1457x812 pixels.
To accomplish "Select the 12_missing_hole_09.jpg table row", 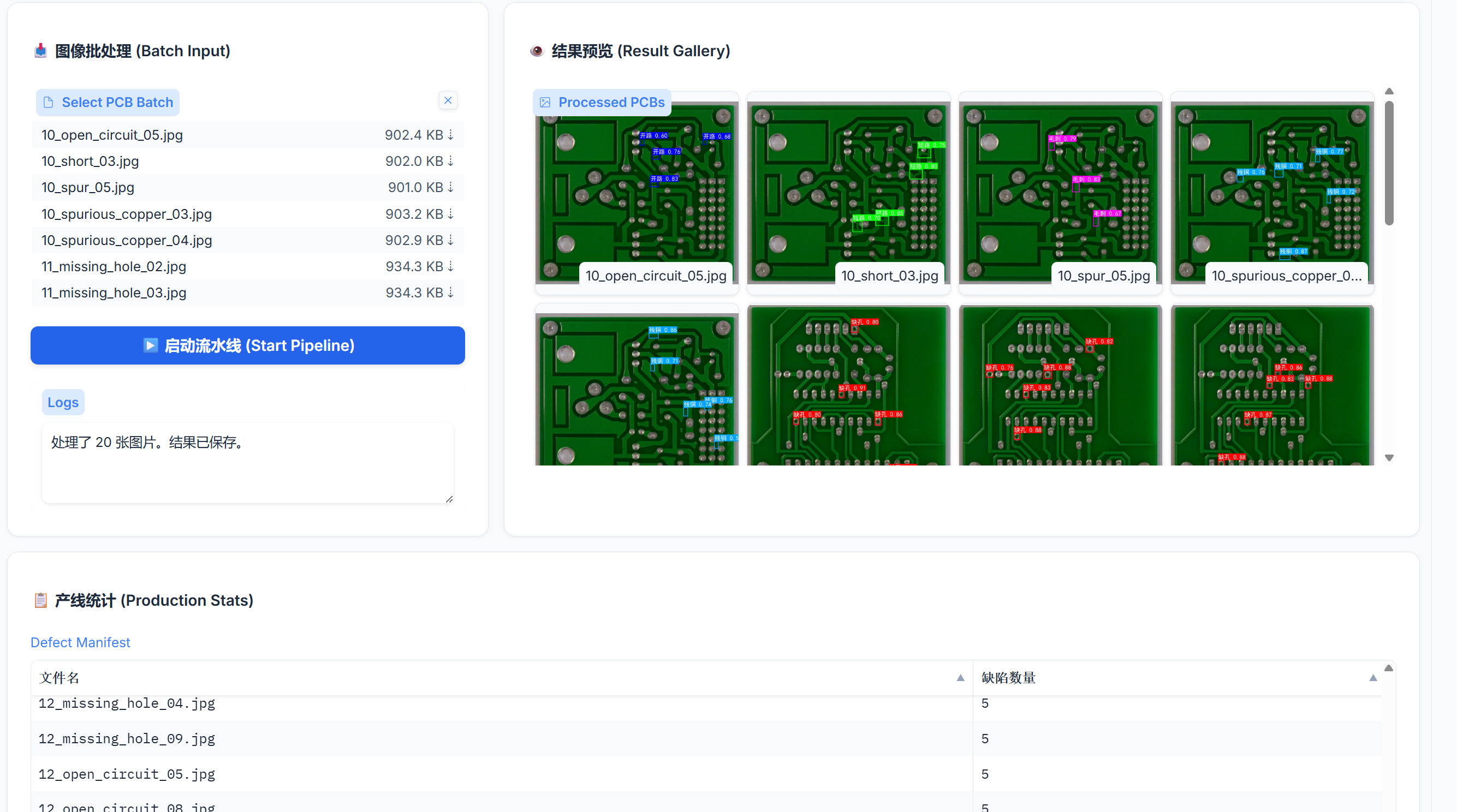I will point(127,738).
